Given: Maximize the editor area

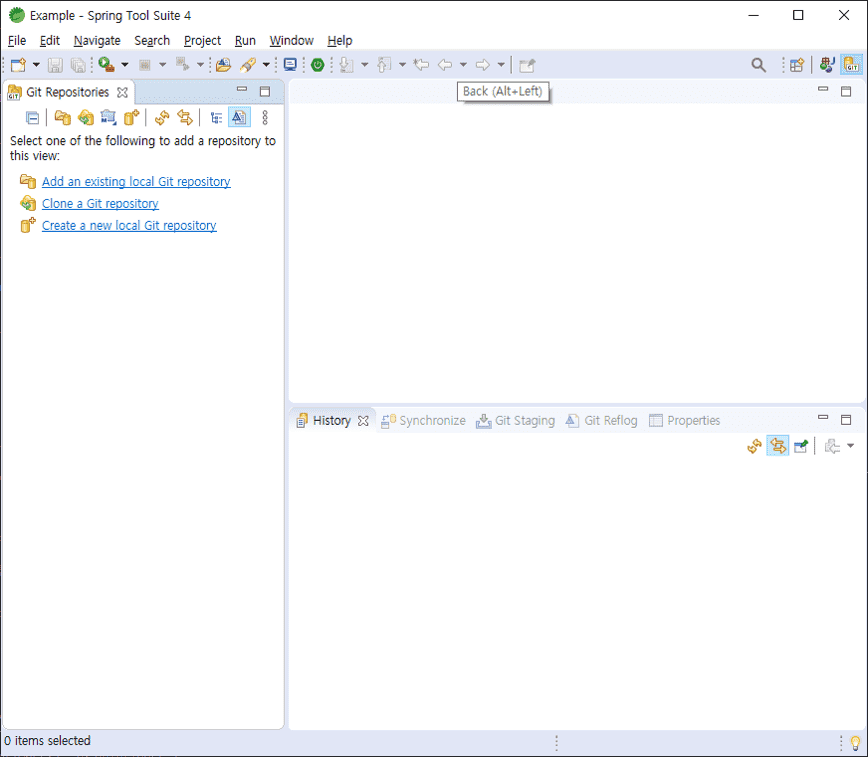Looking at the screenshot, I should tap(846, 91).
